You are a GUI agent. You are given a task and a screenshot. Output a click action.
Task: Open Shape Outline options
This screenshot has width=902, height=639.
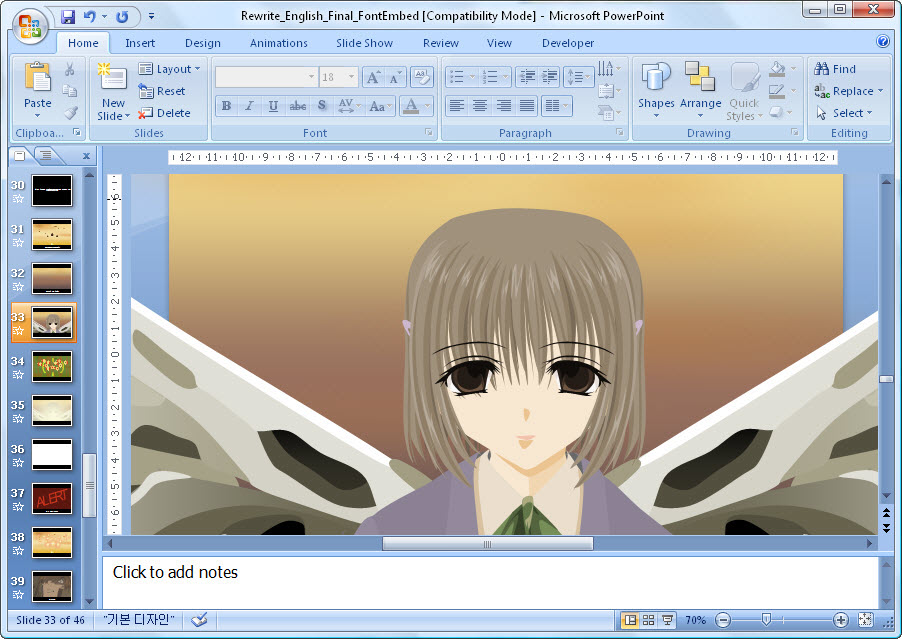click(x=777, y=91)
